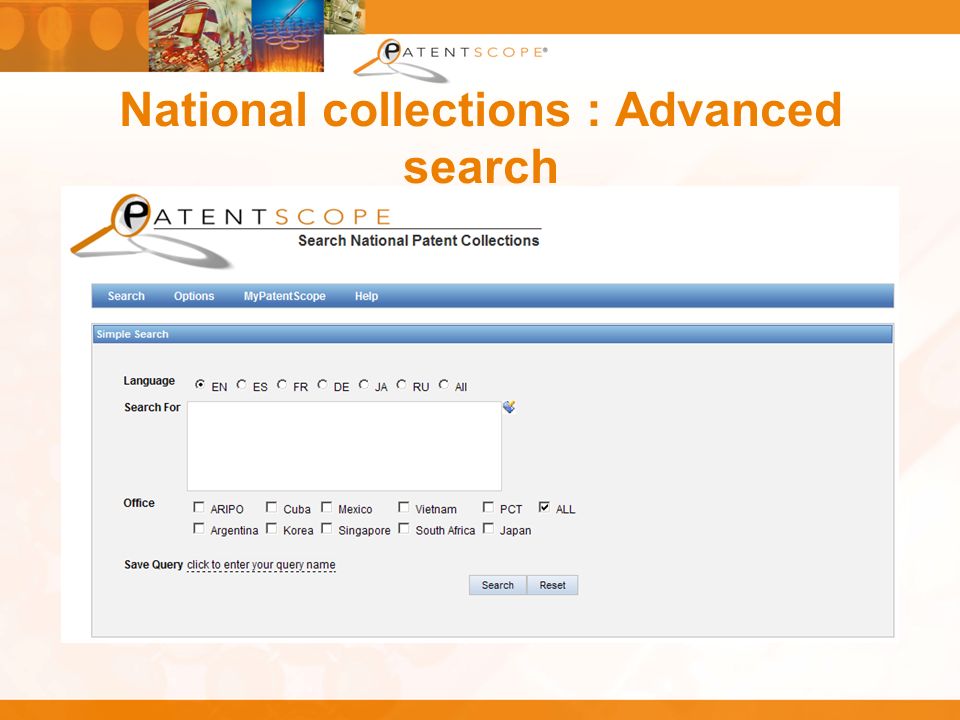The width and height of the screenshot is (960, 720).
Task: Click the 'Search National Patent Collections' heading
Action: point(419,241)
